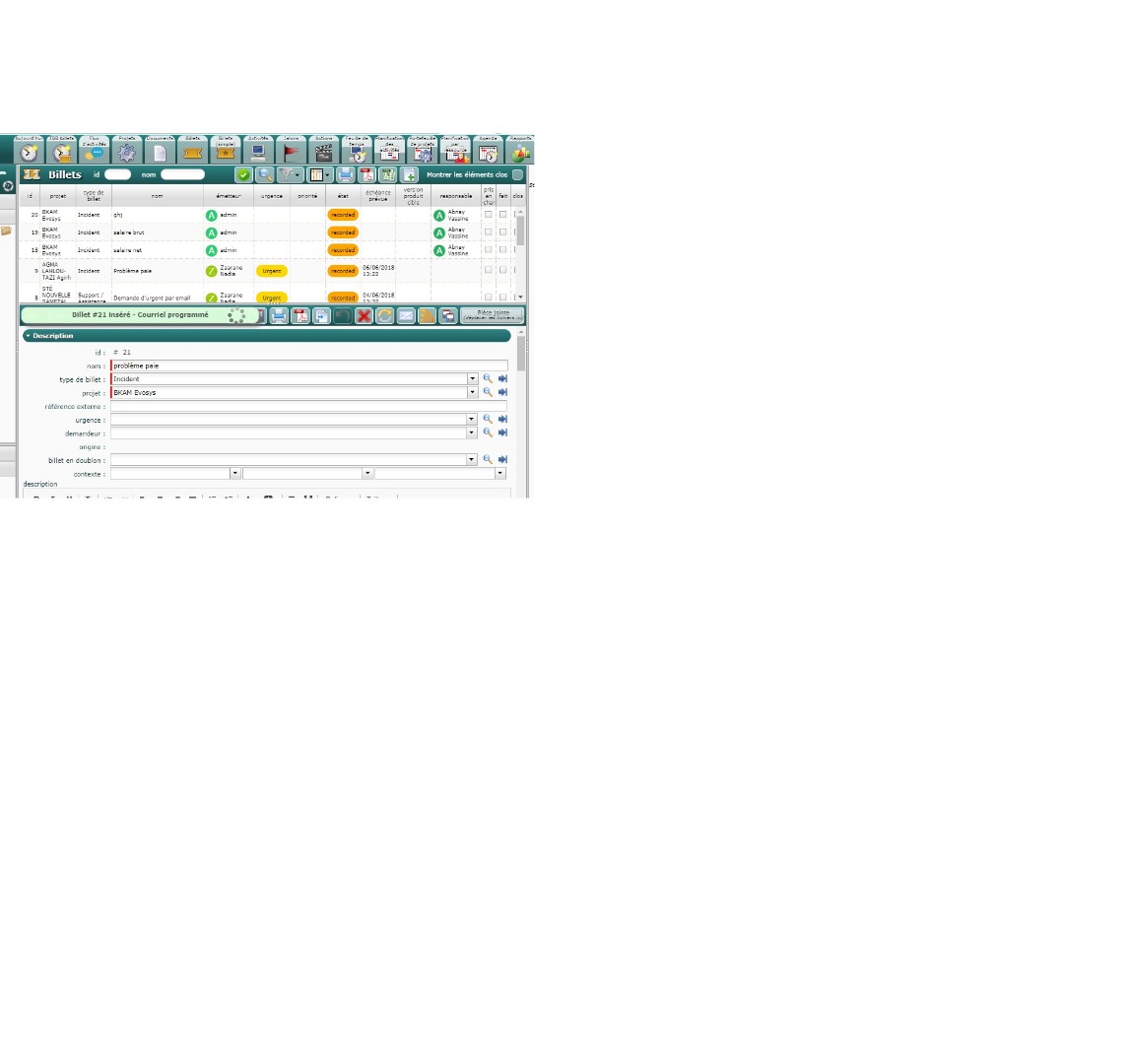Open the Actions clapperboard shortcut

pyautogui.click(x=324, y=150)
